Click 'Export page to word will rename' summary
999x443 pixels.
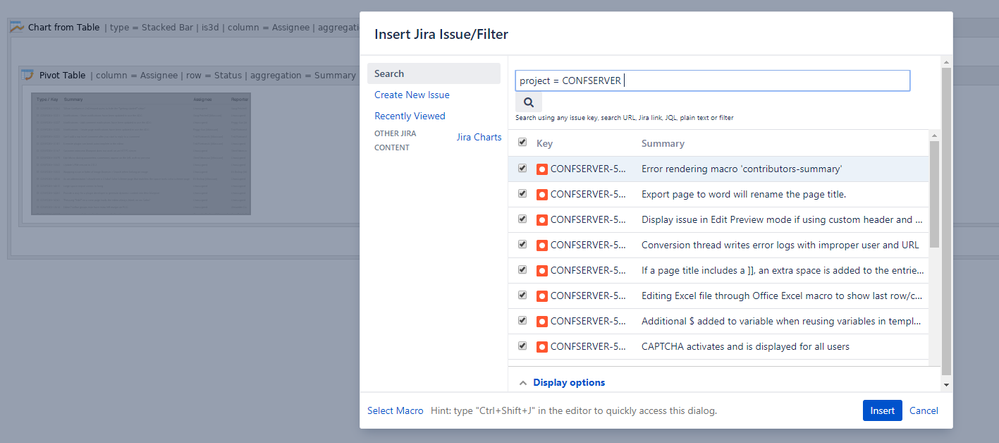tap(744, 194)
